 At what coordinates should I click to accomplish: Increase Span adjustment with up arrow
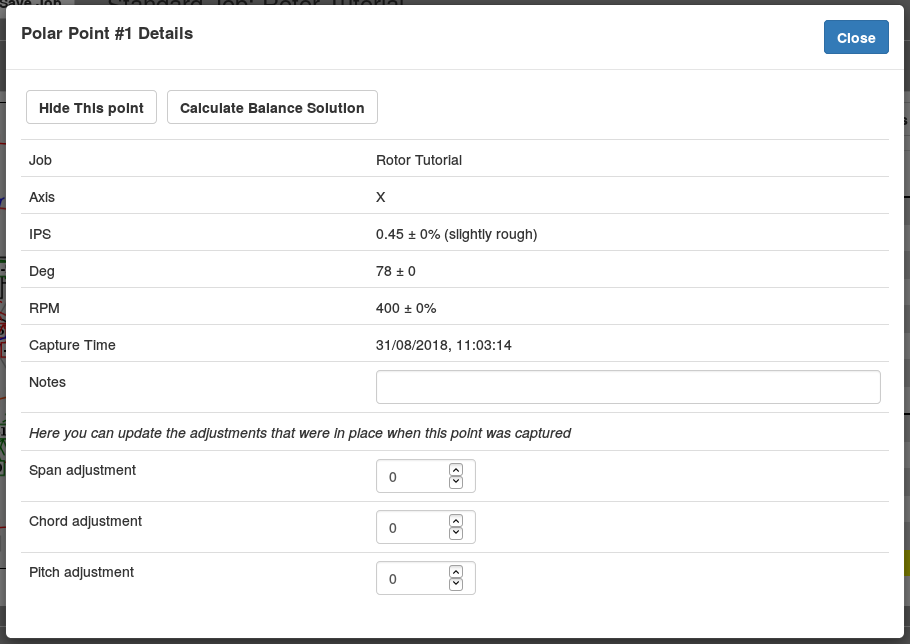456,470
